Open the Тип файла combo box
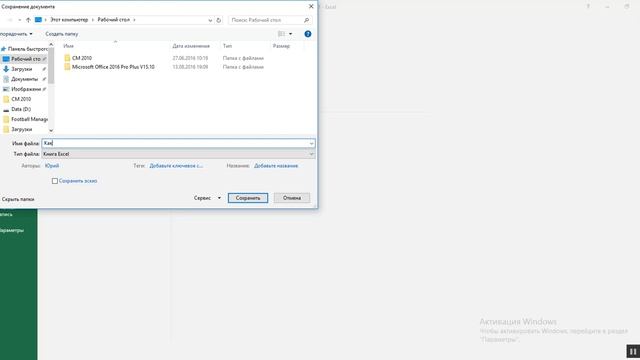Viewport: 640px width, 360px height. tap(178, 154)
